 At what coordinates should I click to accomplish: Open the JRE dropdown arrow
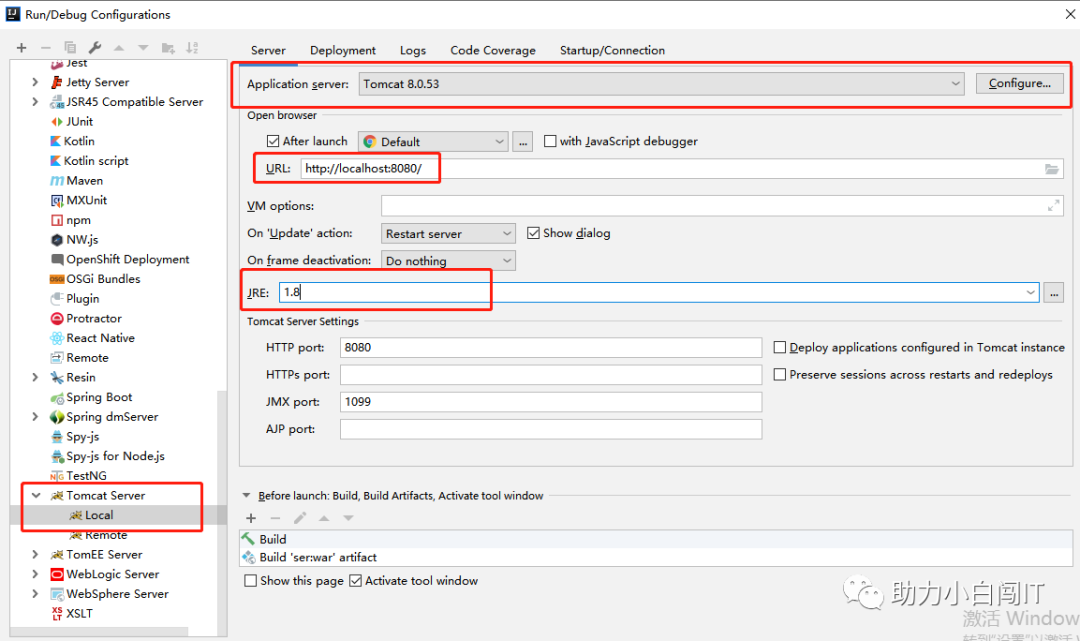(x=1030, y=293)
